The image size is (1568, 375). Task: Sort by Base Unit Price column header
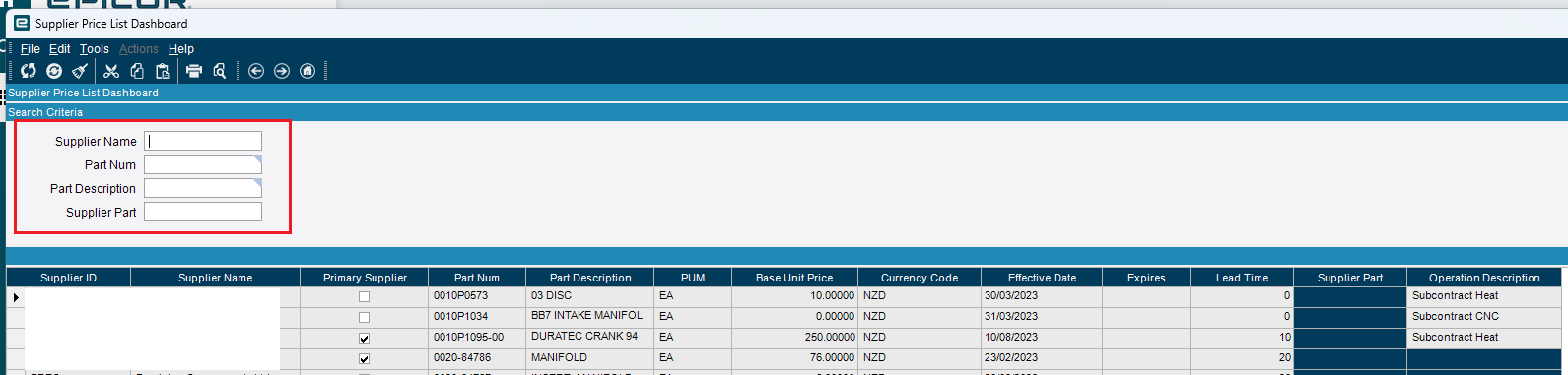point(794,278)
